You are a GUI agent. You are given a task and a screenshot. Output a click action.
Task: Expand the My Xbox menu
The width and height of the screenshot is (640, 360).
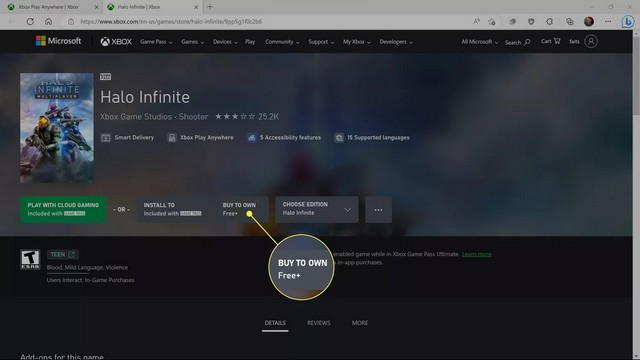tap(357, 42)
